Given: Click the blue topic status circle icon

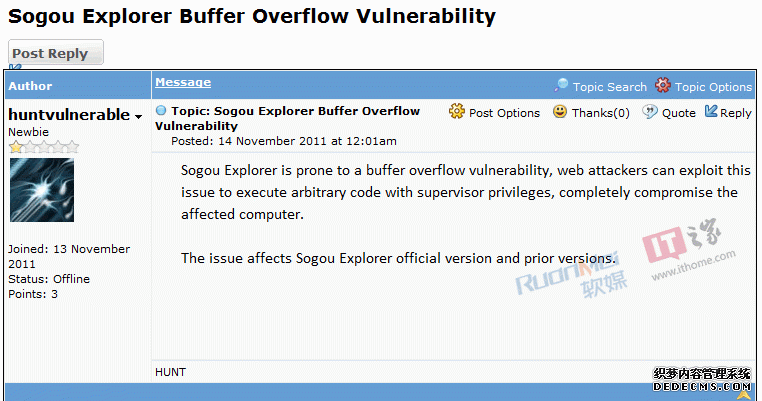Looking at the screenshot, I should (161, 111).
